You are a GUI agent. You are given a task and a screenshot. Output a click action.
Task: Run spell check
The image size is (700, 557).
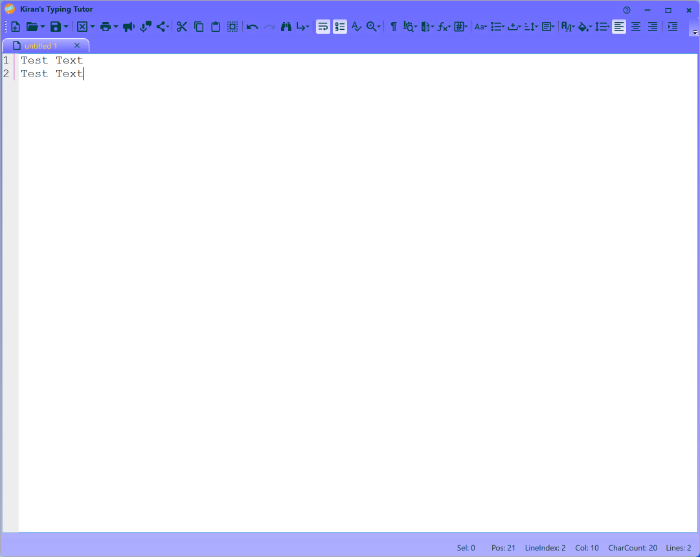tap(356, 27)
